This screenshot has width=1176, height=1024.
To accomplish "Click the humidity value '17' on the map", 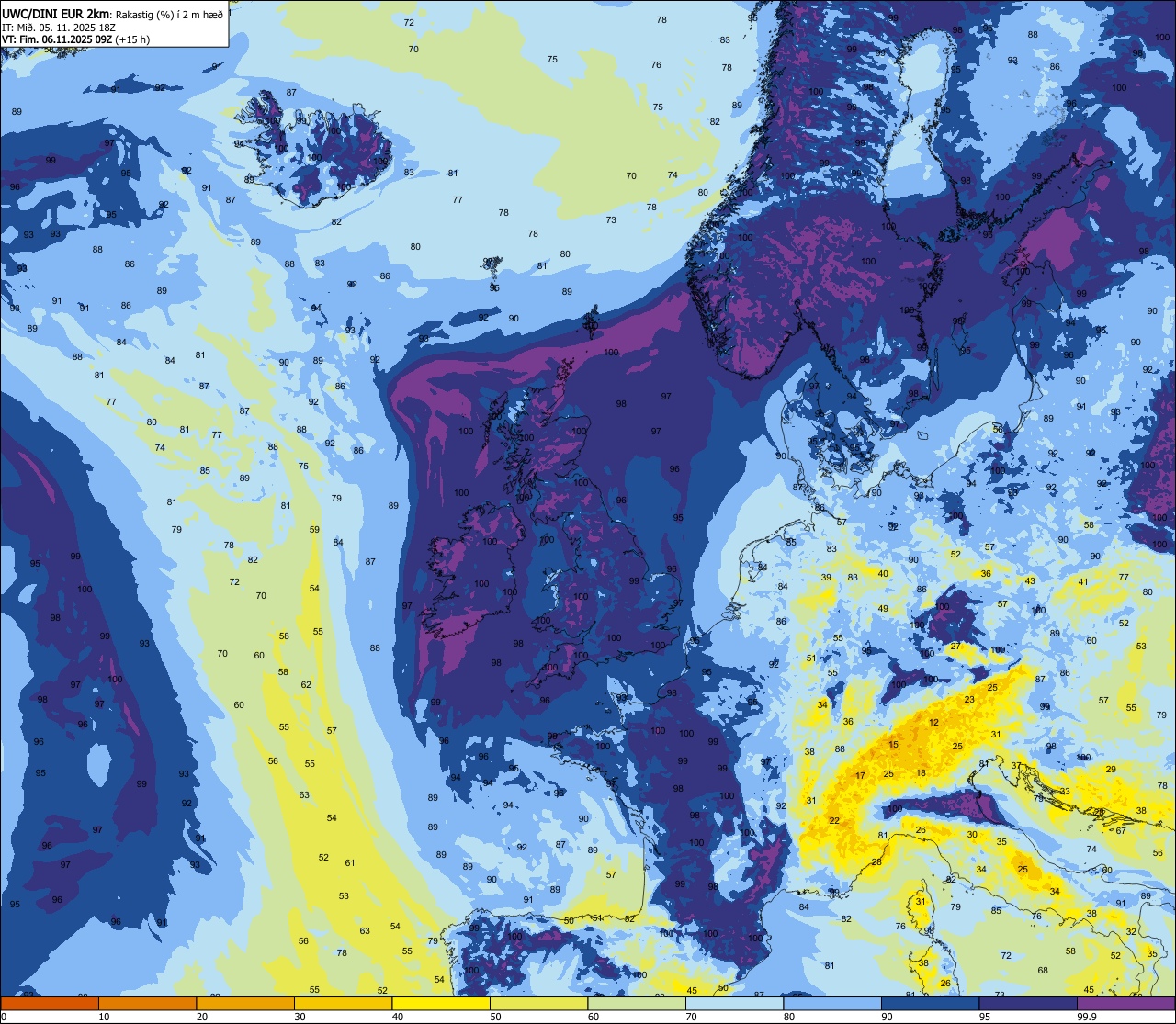I will pyautogui.click(x=861, y=776).
